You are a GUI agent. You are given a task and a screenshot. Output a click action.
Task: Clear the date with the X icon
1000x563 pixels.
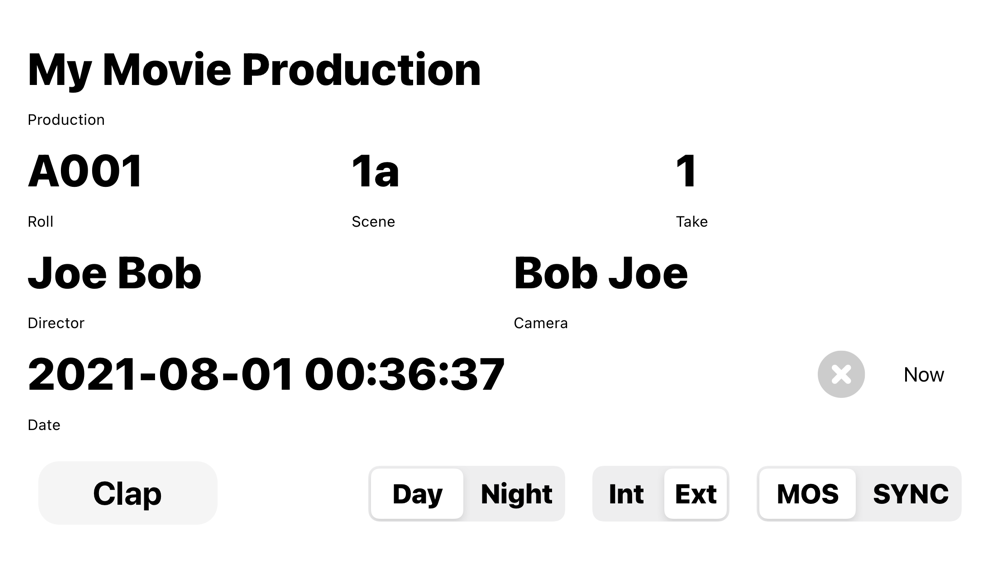841,375
